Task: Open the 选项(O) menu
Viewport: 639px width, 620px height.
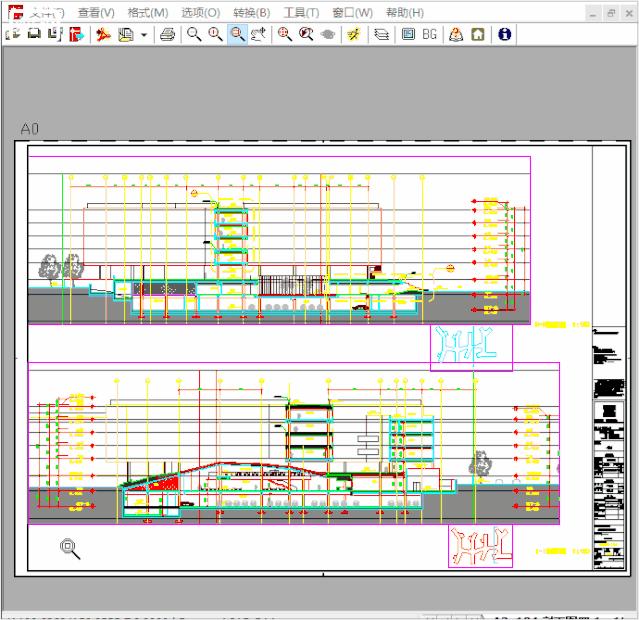Action: click(x=200, y=13)
